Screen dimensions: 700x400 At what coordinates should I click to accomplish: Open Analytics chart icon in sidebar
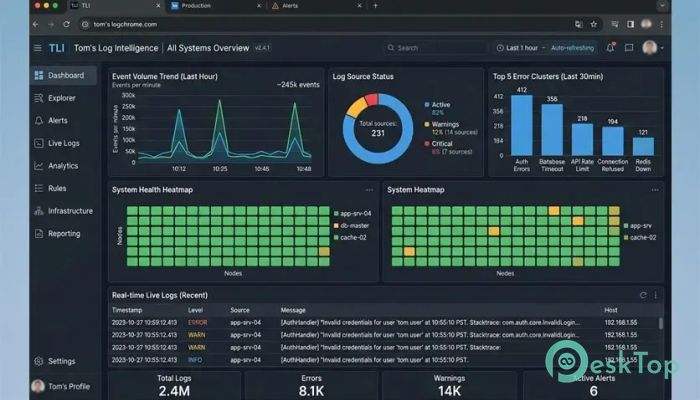pos(39,166)
